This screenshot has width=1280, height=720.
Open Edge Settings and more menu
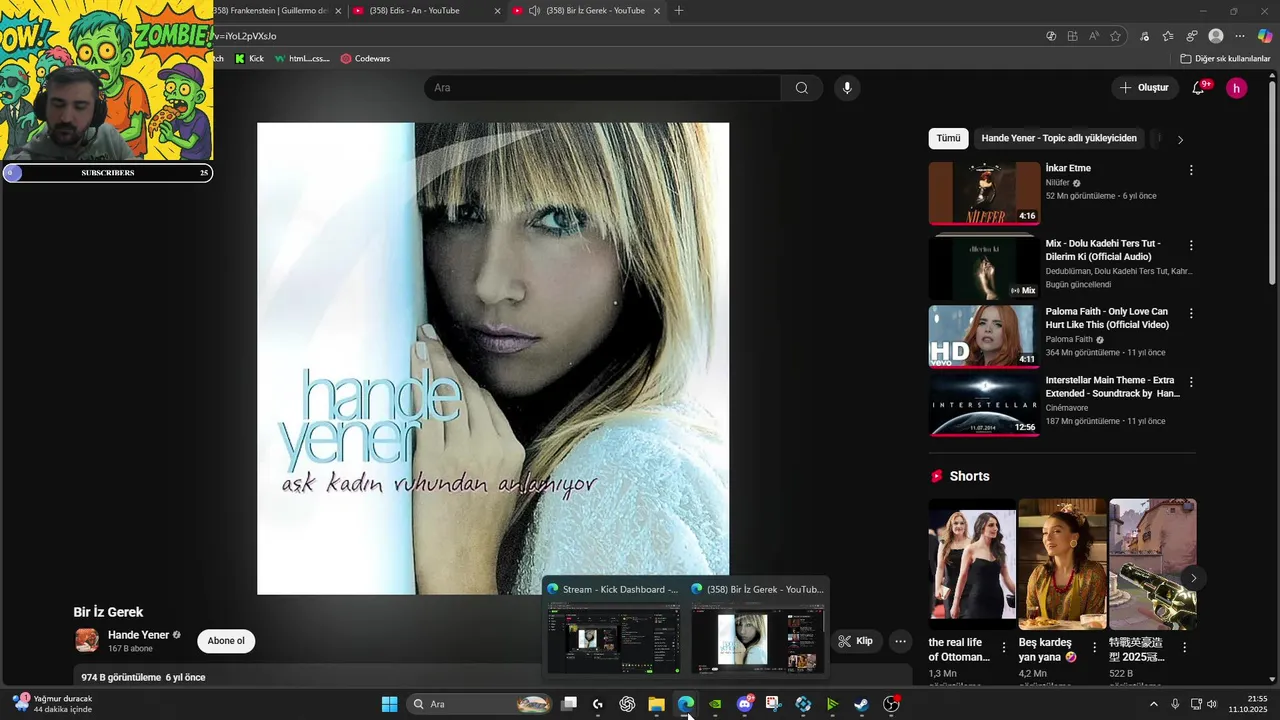point(1240,36)
